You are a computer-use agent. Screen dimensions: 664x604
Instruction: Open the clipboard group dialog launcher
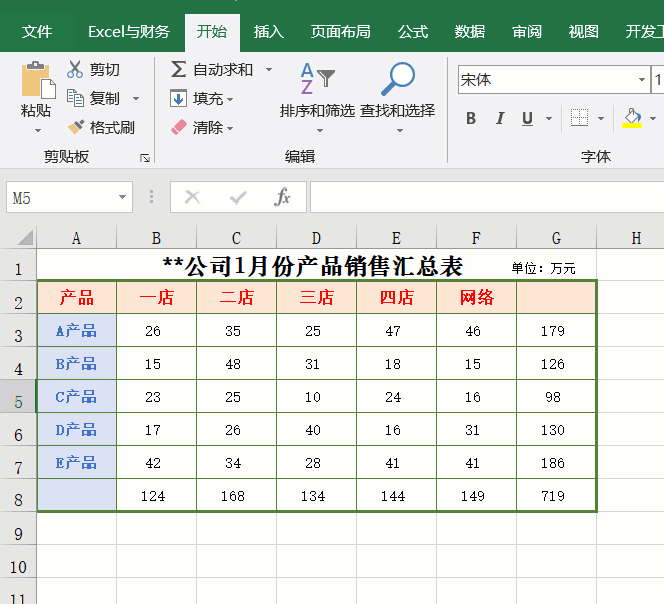pyautogui.click(x=144, y=158)
